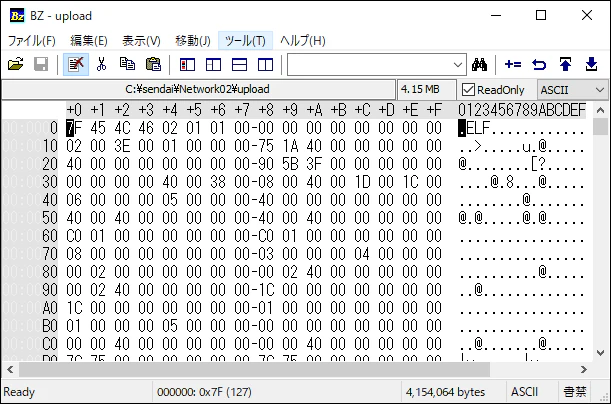Click the Open file folder icon

coord(16,64)
